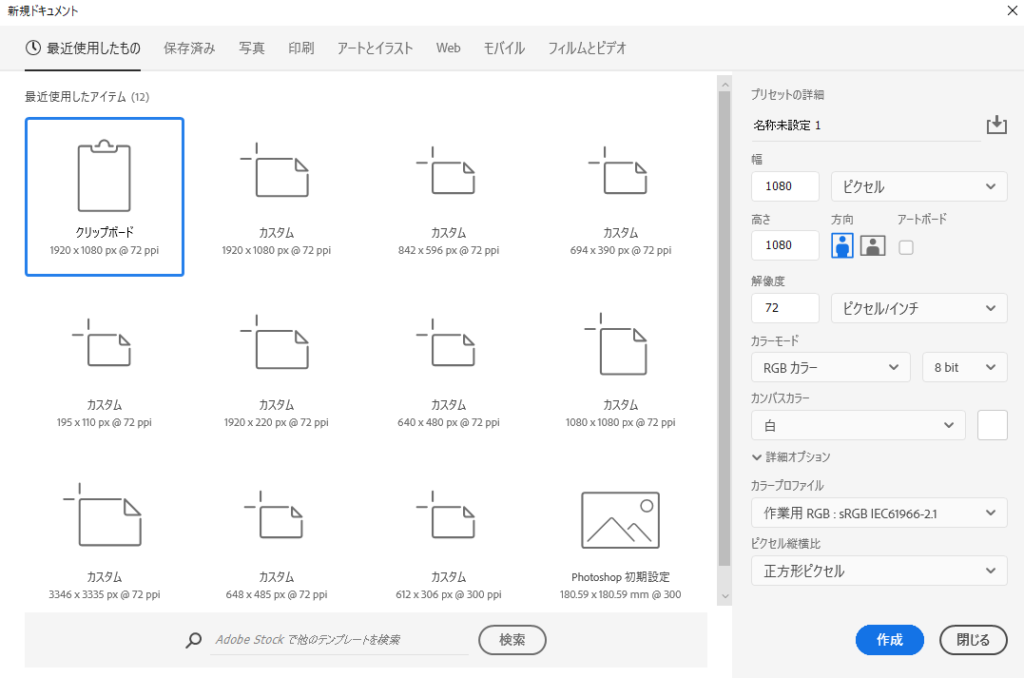Click the white canvas color swatch
The height and width of the screenshot is (678, 1024).
[x=992, y=425]
